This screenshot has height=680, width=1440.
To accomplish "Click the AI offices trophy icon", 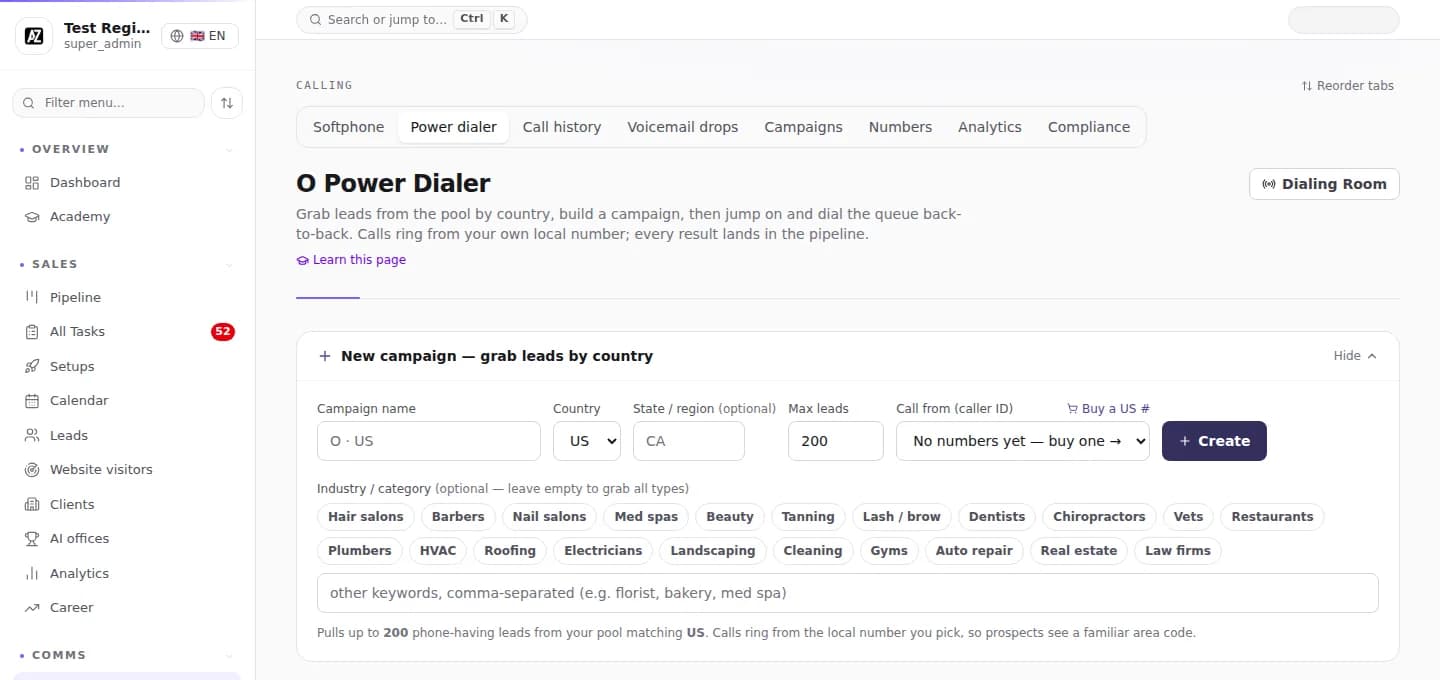I will tap(32, 539).
